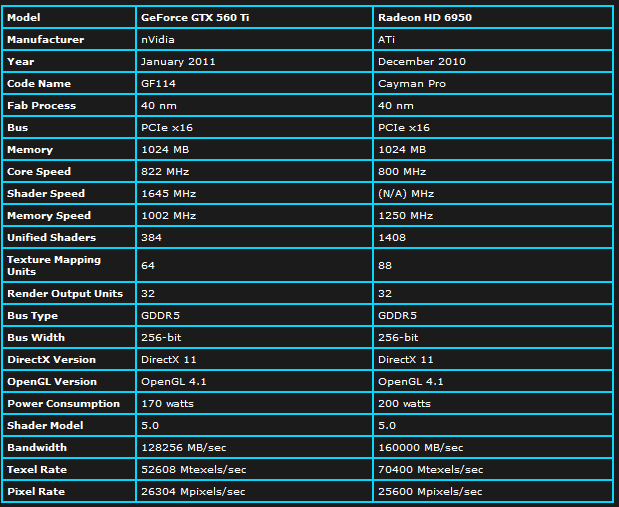Click the 'Bus Type' row label
Screen dimensions: 619x507
tap(32, 315)
